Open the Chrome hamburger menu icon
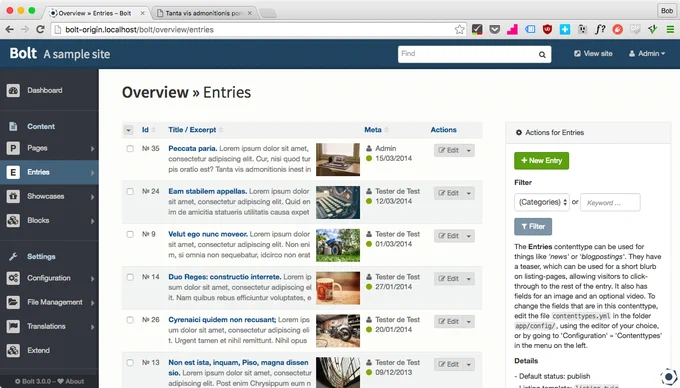This screenshot has height=388, width=680. 670,29
